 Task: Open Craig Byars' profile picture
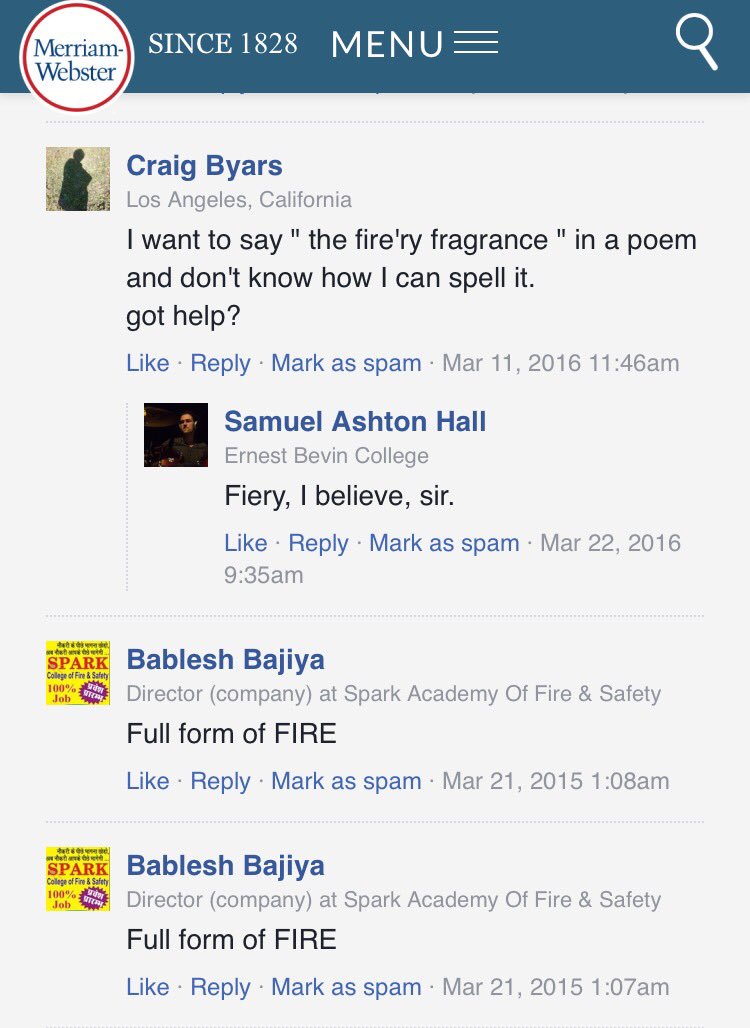[x=78, y=179]
